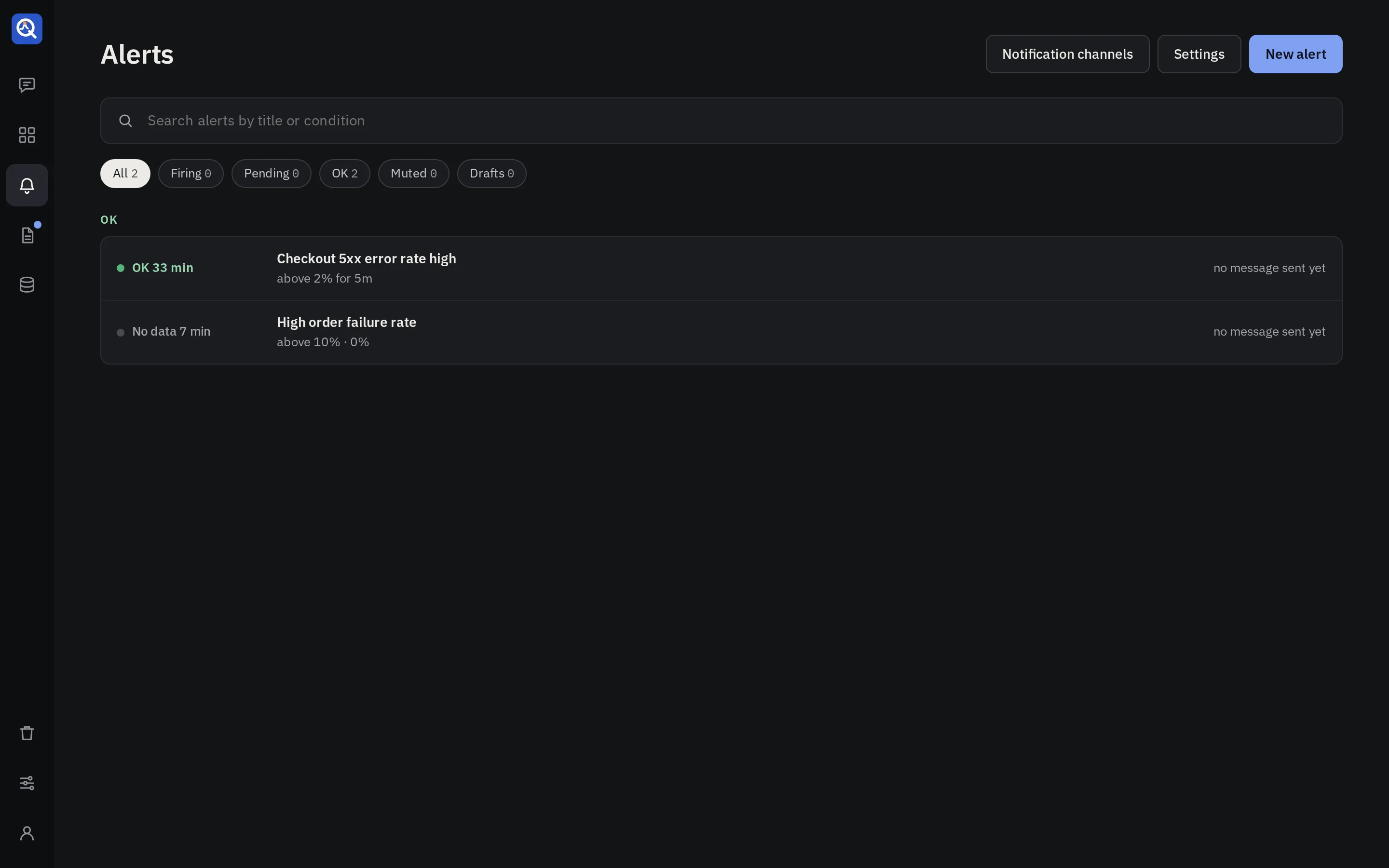Select the All 2 filter tab

point(125,174)
